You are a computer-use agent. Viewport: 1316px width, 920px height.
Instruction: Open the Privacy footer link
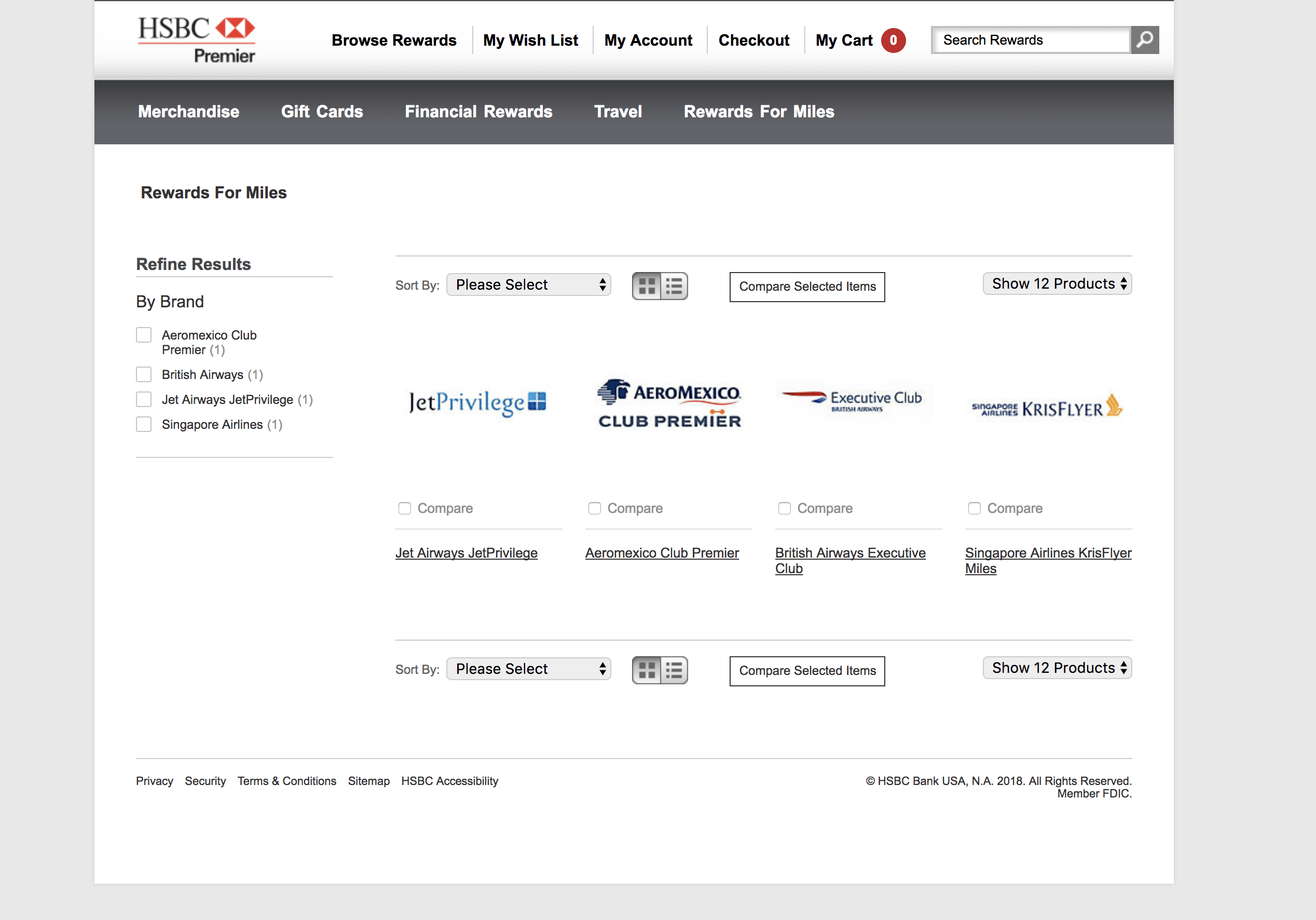(154, 781)
